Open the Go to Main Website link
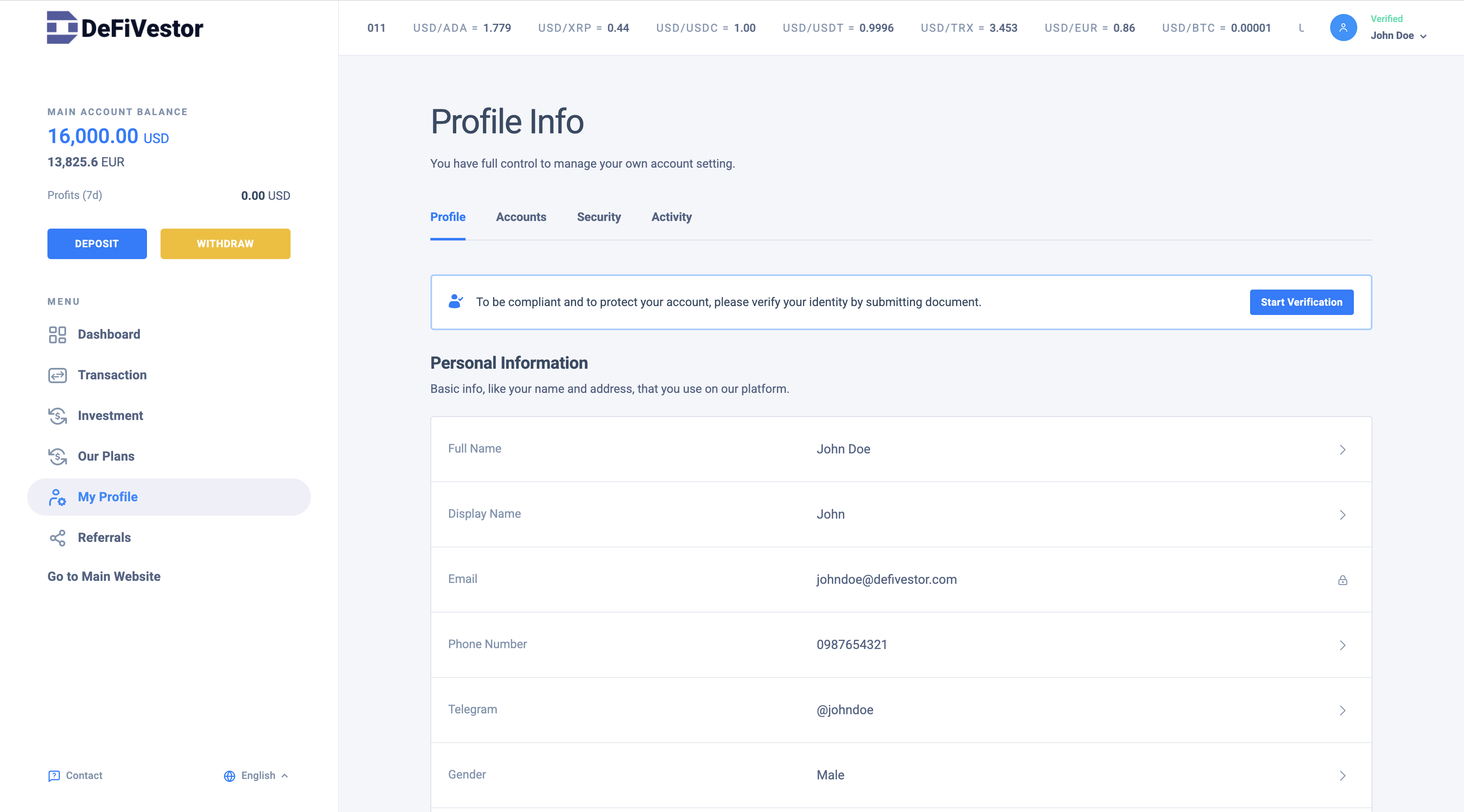This screenshot has height=812, width=1464. click(104, 576)
